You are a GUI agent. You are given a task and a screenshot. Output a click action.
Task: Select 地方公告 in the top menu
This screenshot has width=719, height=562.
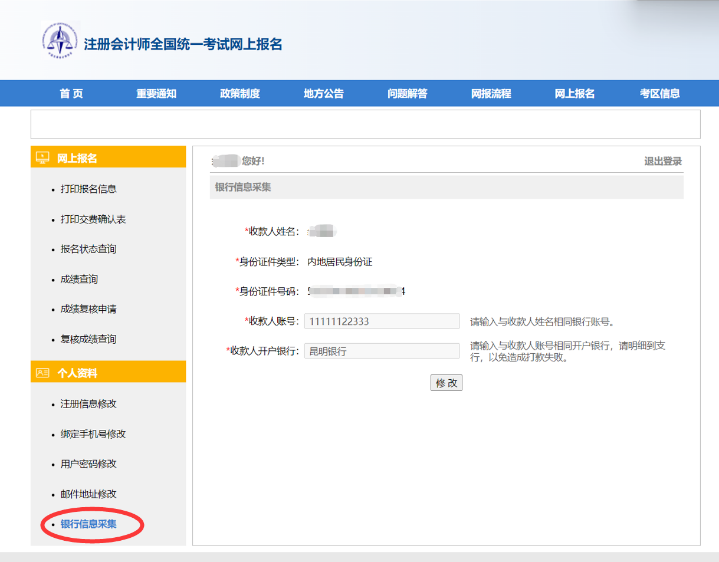coord(323,94)
